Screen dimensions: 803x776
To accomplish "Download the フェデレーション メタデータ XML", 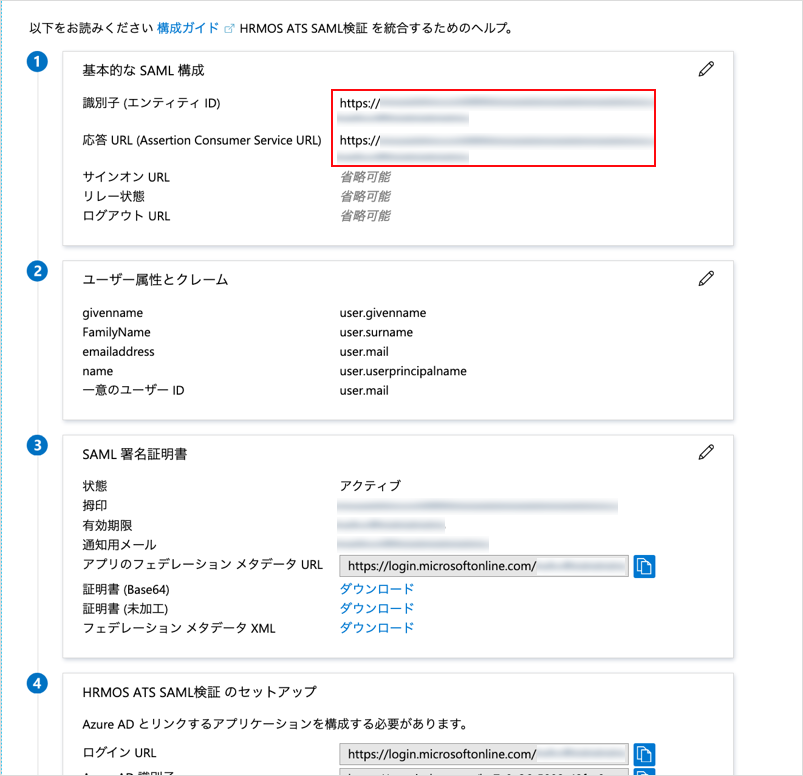I will pyautogui.click(x=376, y=628).
